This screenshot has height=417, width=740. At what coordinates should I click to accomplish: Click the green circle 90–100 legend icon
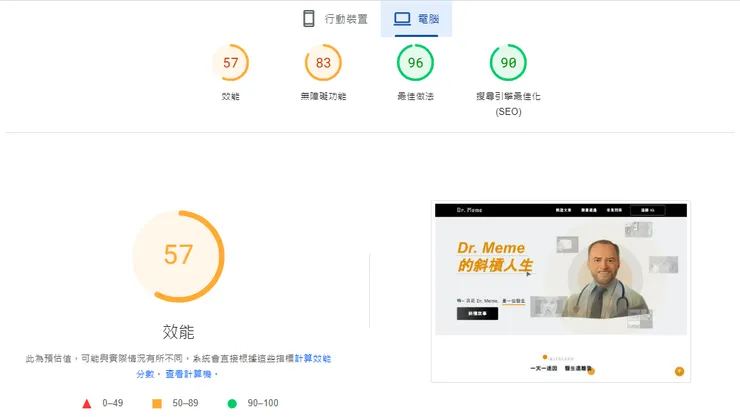232,403
